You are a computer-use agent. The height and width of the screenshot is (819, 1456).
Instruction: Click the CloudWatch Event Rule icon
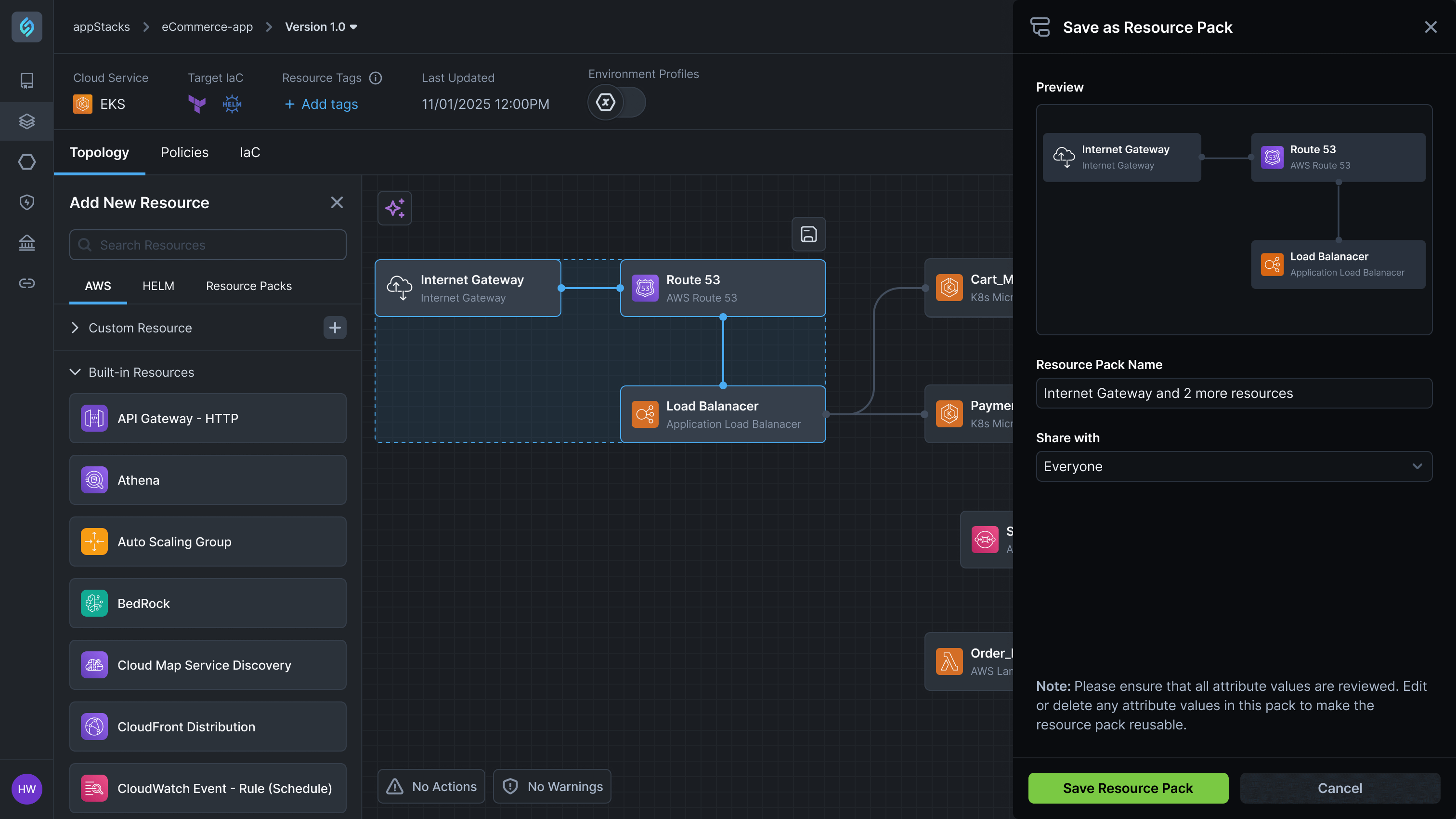(x=94, y=788)
